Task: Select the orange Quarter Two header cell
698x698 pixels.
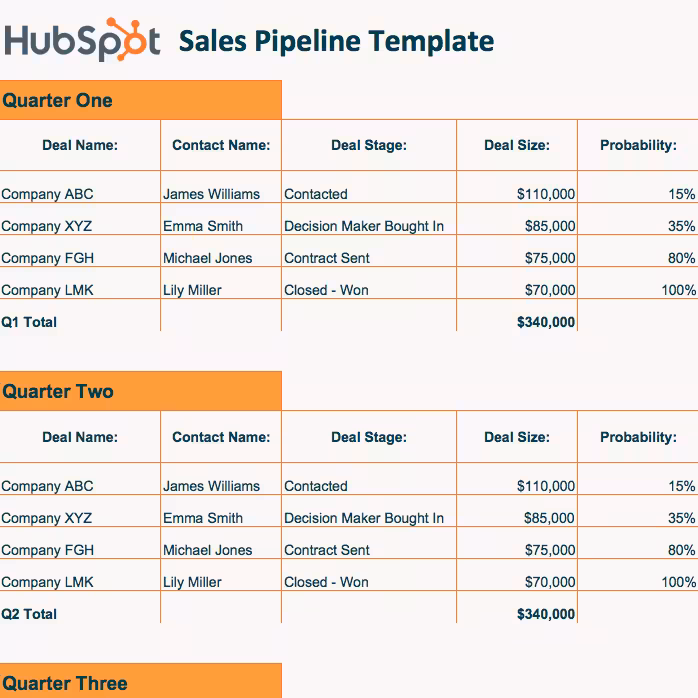Action: click(140, 391)
